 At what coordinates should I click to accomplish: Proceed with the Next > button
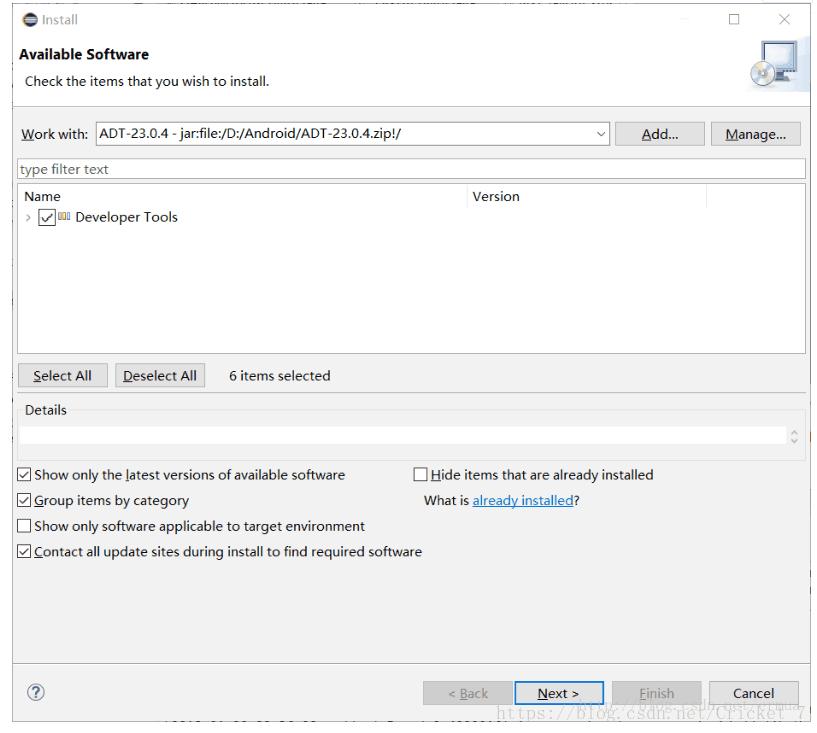click(x=559, y=693)
